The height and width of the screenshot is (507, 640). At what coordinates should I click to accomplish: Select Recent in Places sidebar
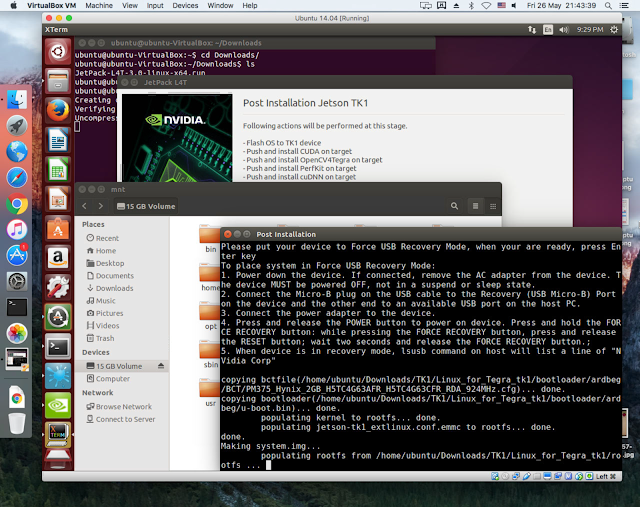click(102, 238)
